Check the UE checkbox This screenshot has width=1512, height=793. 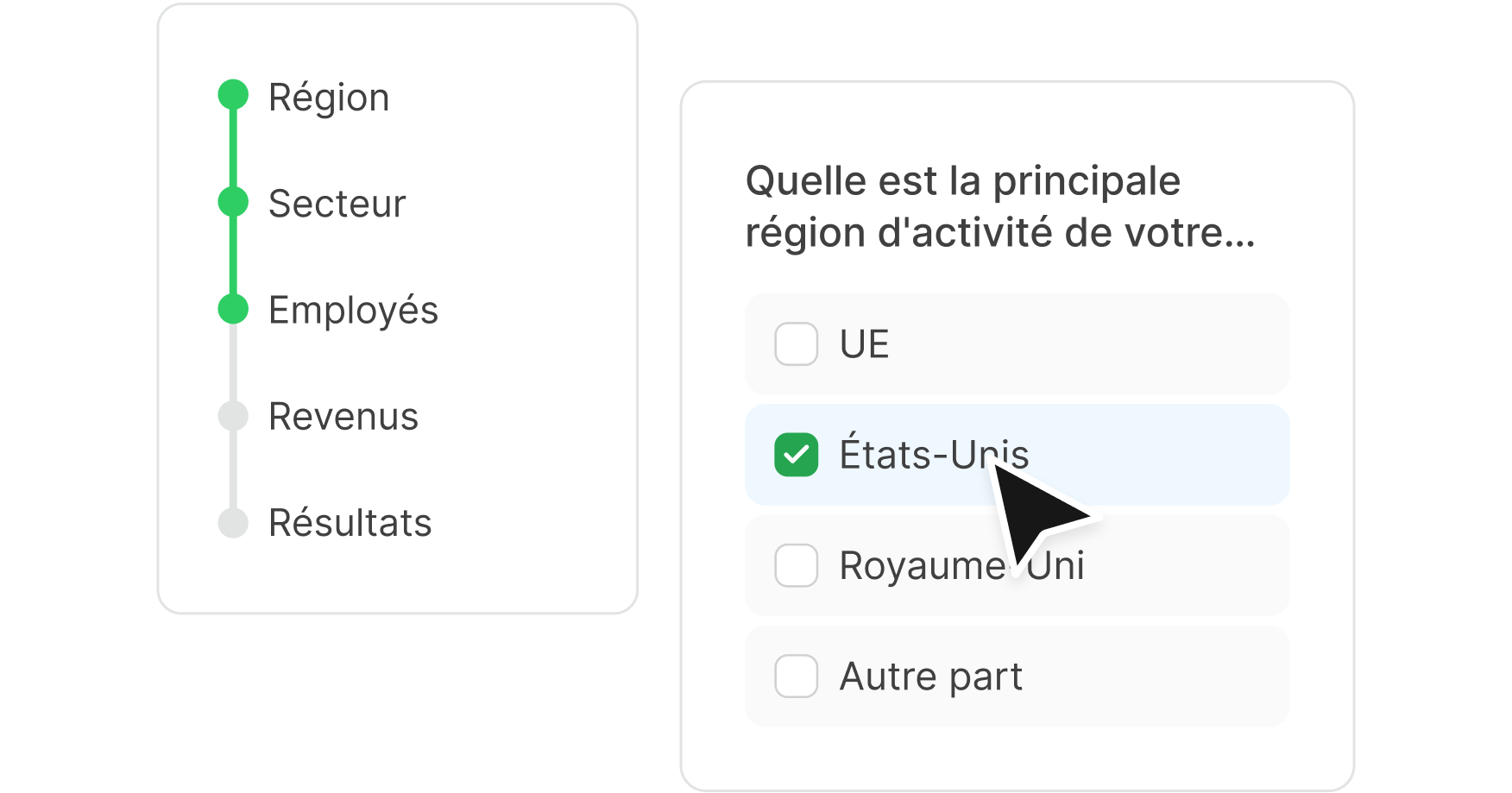pos(796,344)
